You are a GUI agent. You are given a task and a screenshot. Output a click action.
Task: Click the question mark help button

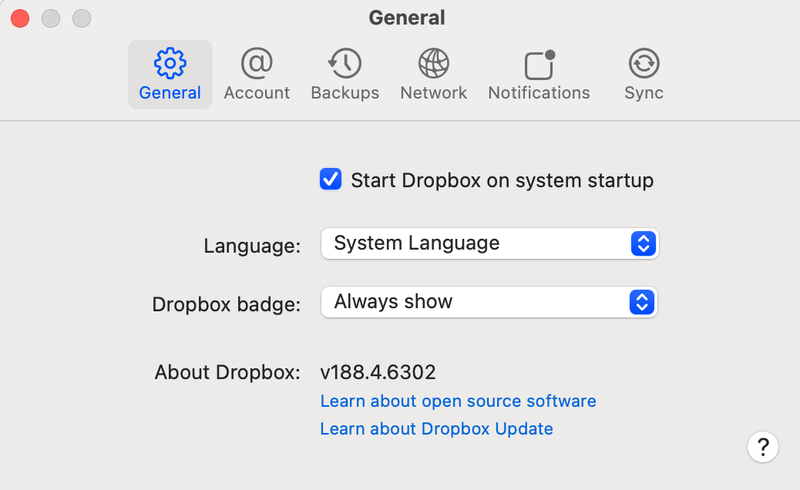click(x=763, y=447)
